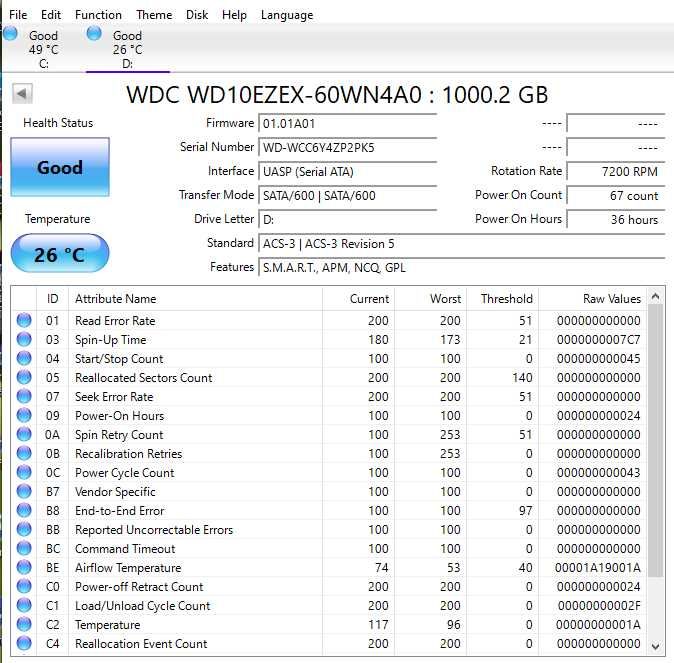Image resolution: width=674 pixels, height=663 pixels.
Task: Click the status orb for Vendor Specific
Action: coord(24,491)
